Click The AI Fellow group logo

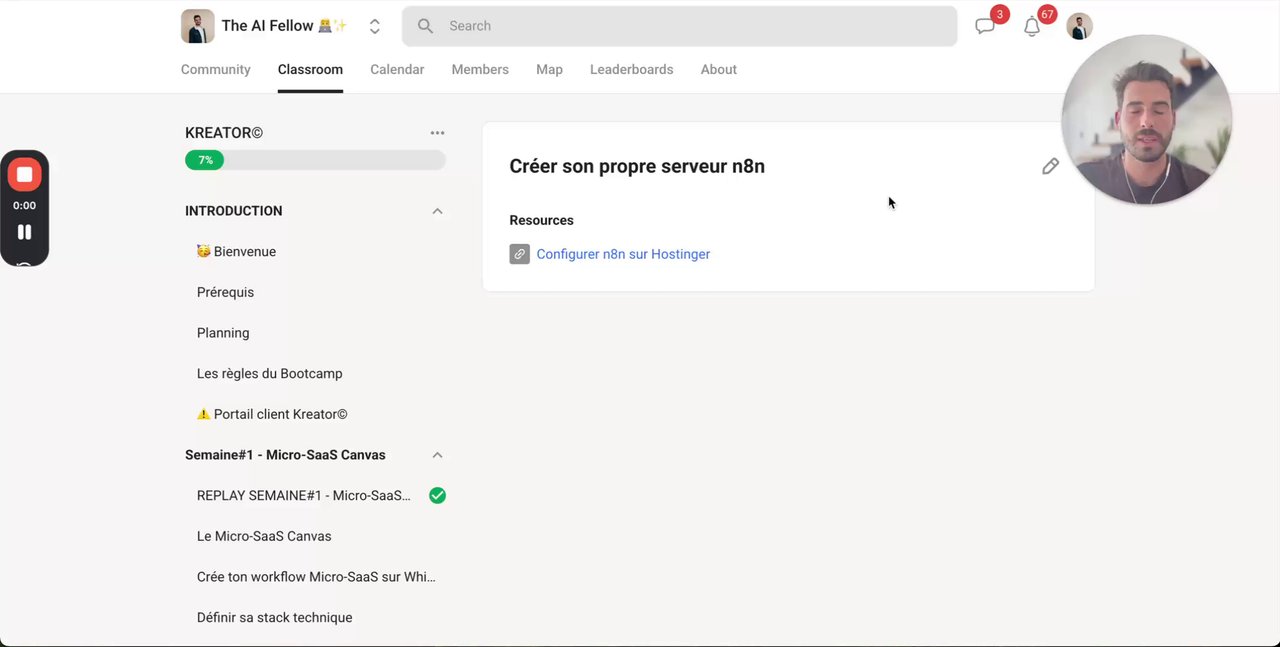(198, 26)
